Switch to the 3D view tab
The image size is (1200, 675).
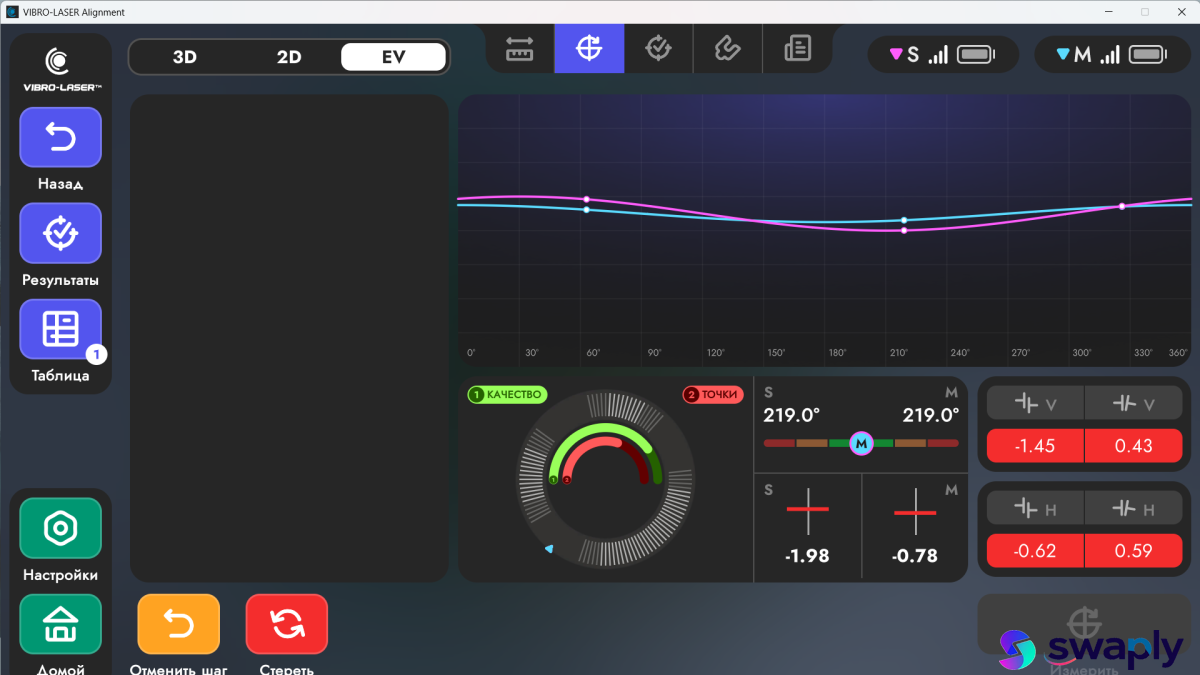(185, 57)
